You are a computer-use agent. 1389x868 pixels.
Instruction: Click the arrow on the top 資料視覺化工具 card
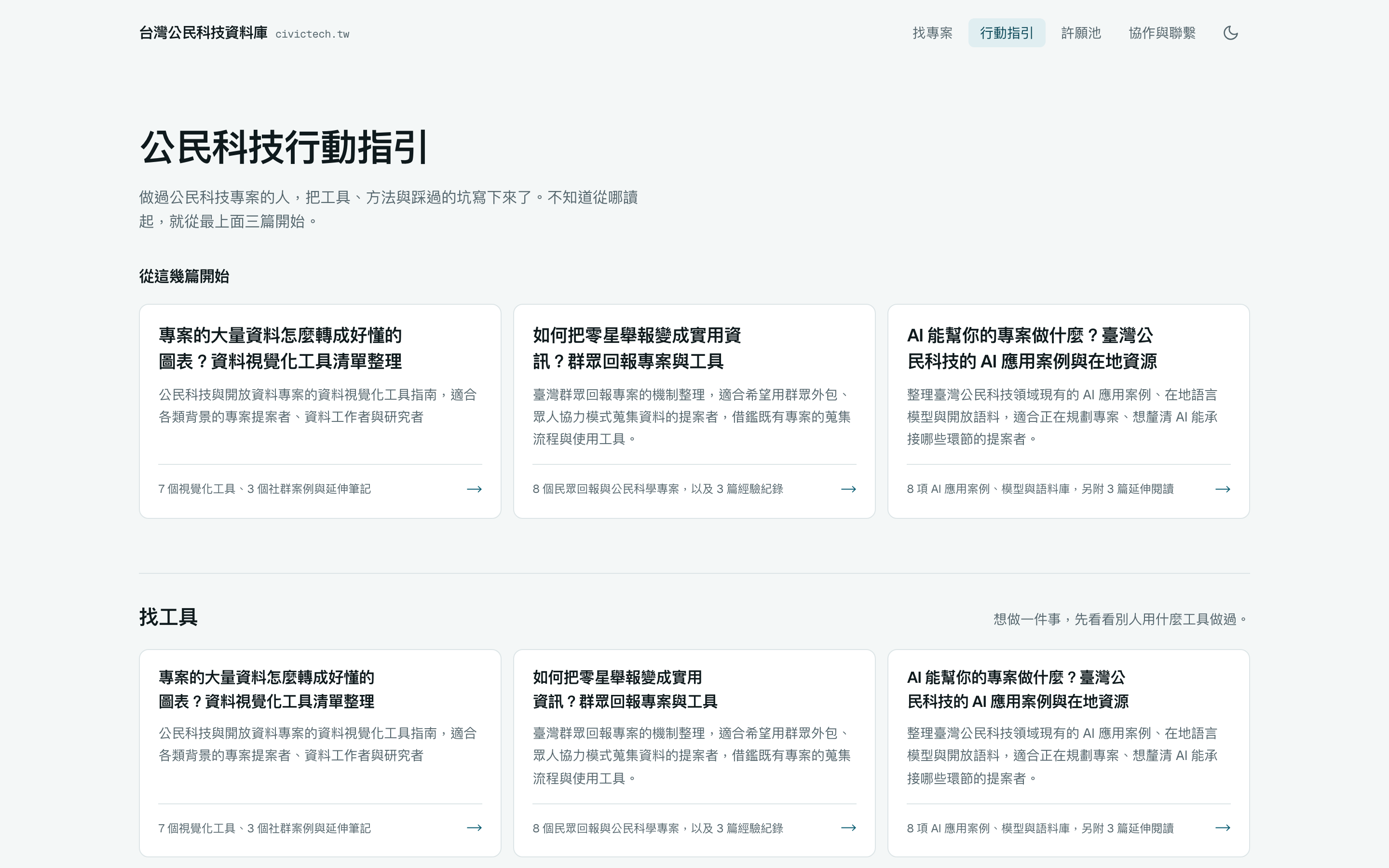tap(474, 489)
